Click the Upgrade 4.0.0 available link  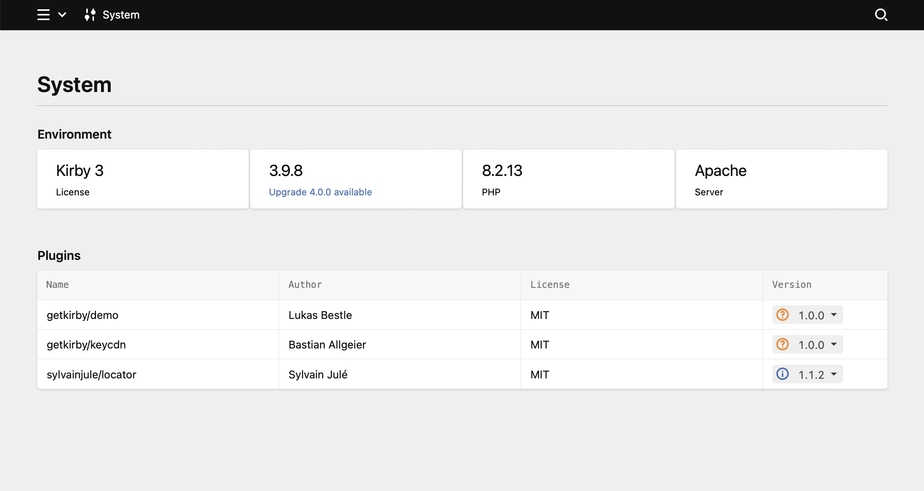point(320,192)
